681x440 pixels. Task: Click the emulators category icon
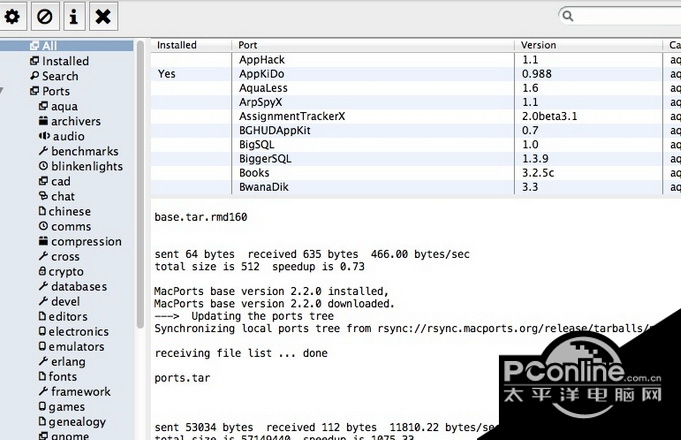point(42,346)
